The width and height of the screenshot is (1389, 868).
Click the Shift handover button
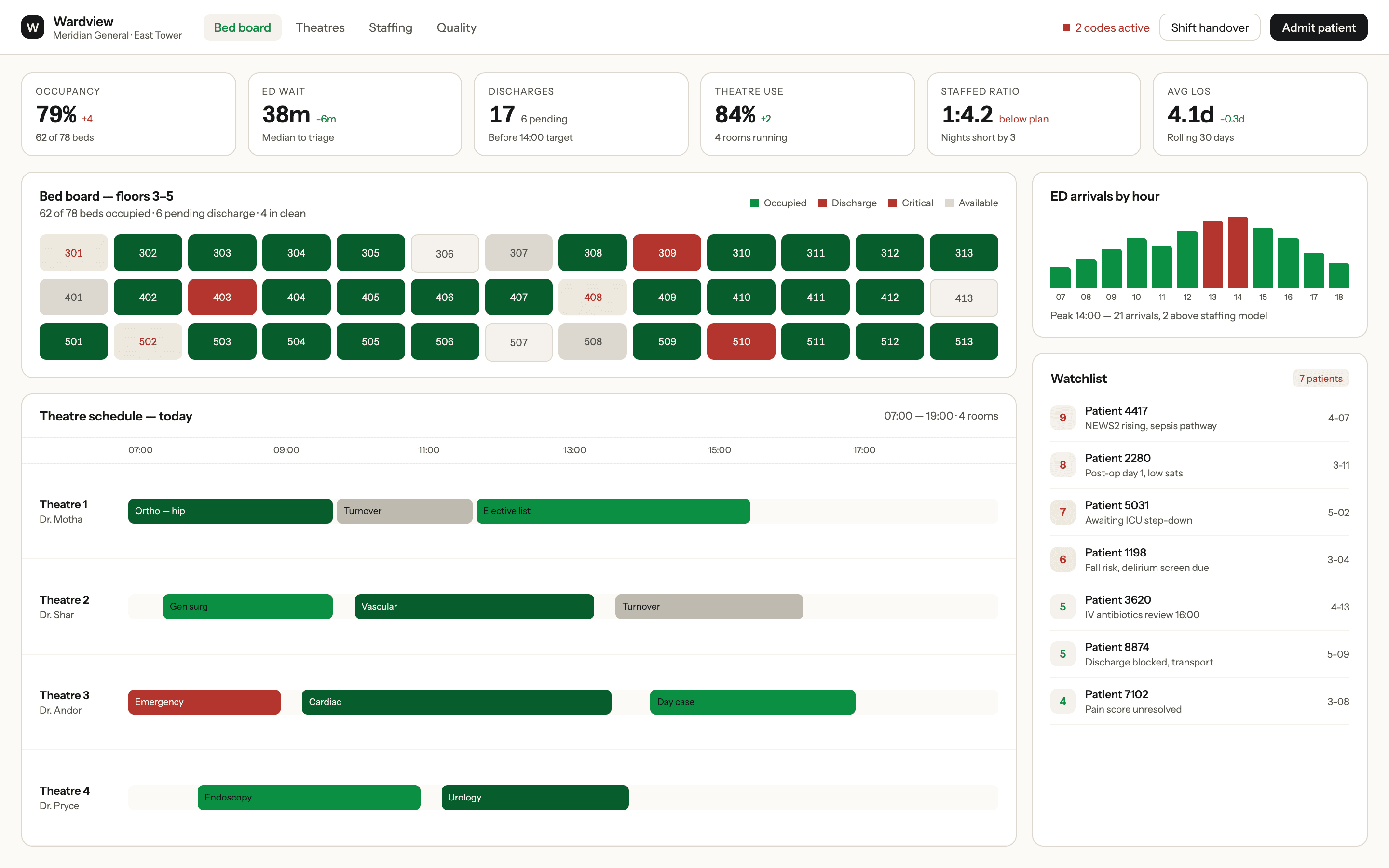pos(1210,27)
